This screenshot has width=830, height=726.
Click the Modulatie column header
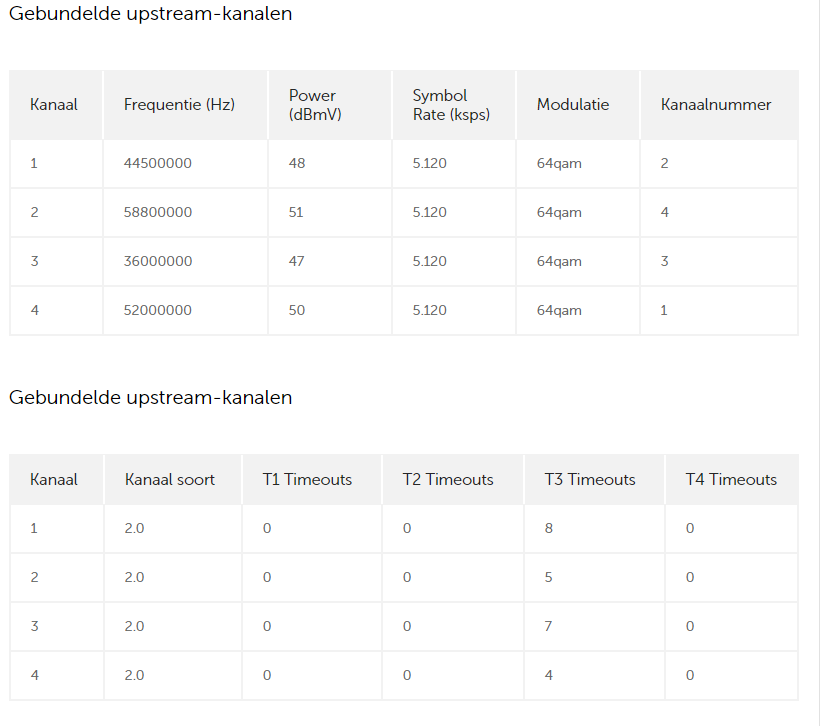coord(573,105)
